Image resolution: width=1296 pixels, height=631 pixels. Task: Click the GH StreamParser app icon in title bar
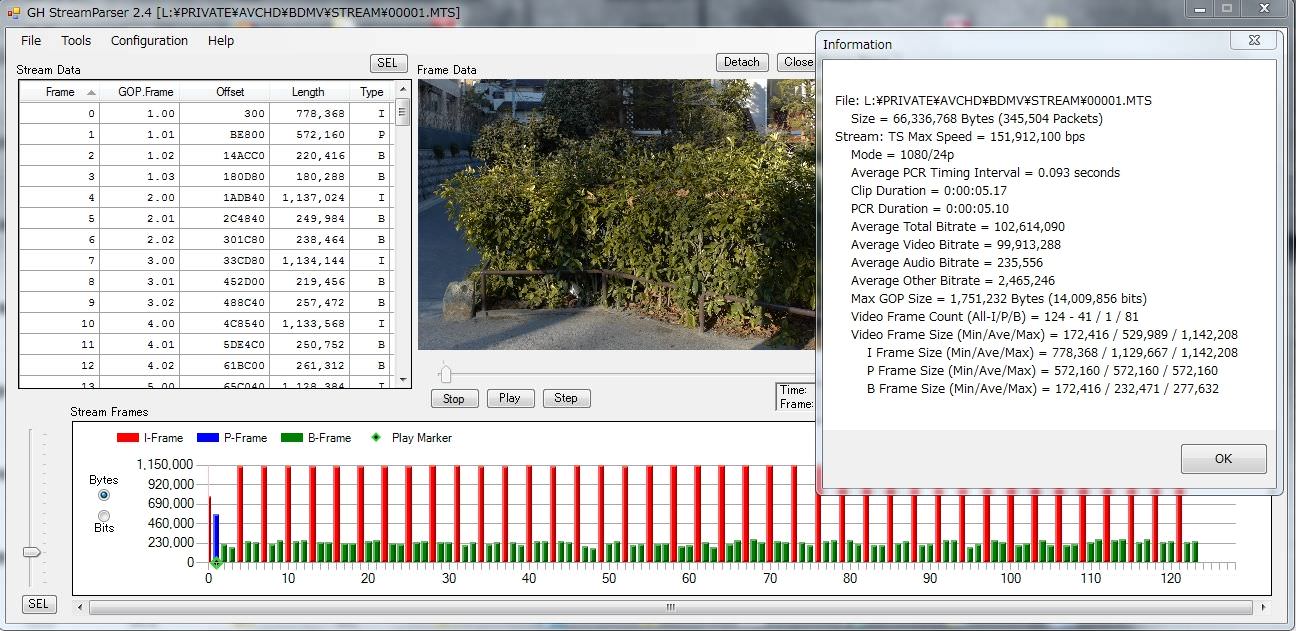coord(13,13)
